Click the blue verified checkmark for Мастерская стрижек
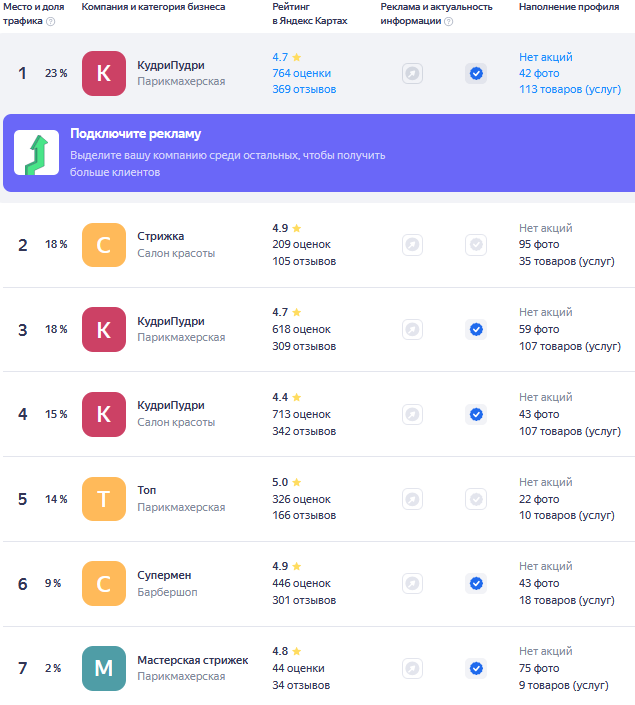635x705 pixels. coord(476,669)
